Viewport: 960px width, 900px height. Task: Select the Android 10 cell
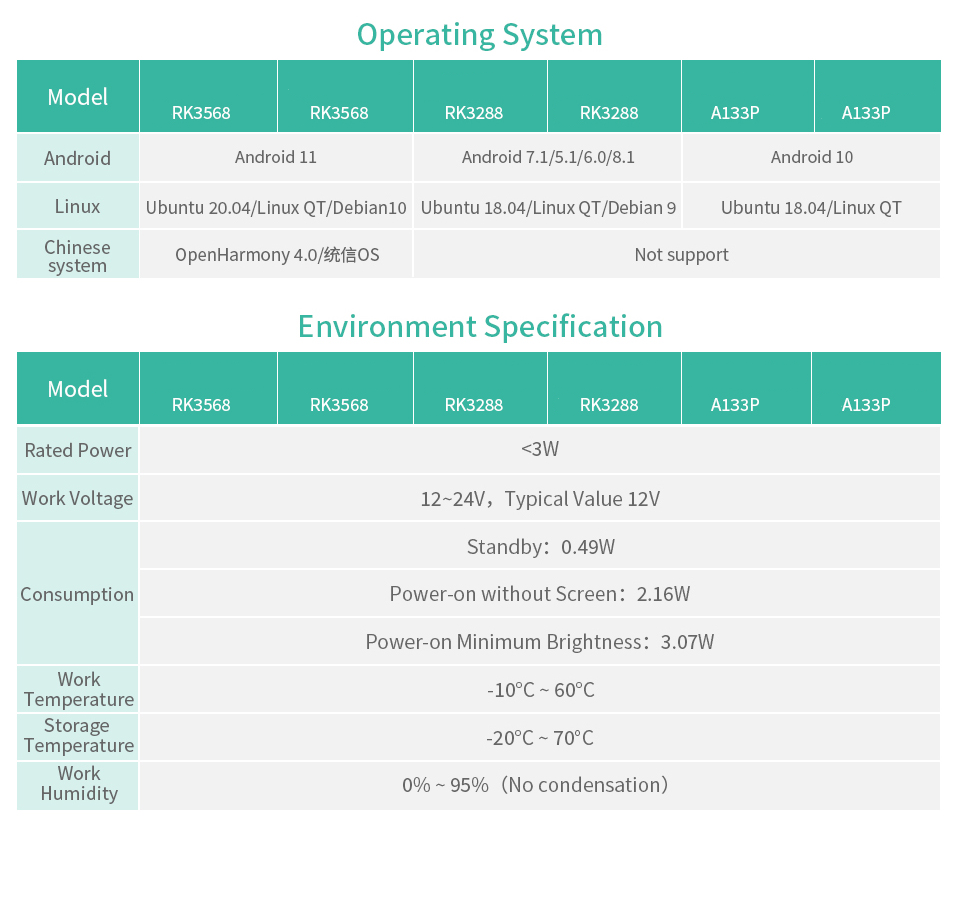pyautogui.click(x=811, y=157)
